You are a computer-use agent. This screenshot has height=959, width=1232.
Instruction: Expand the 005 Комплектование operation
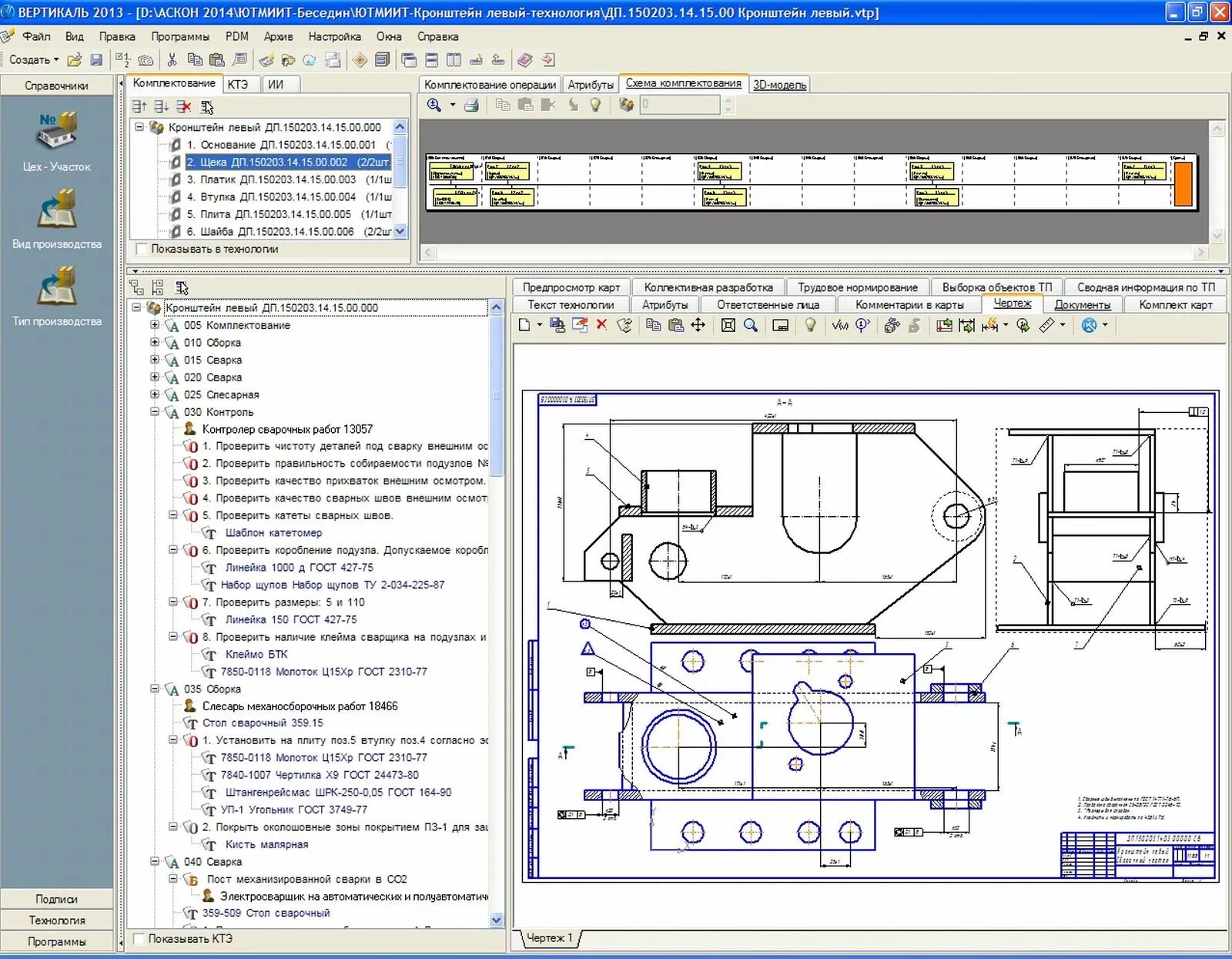point(155,325)
